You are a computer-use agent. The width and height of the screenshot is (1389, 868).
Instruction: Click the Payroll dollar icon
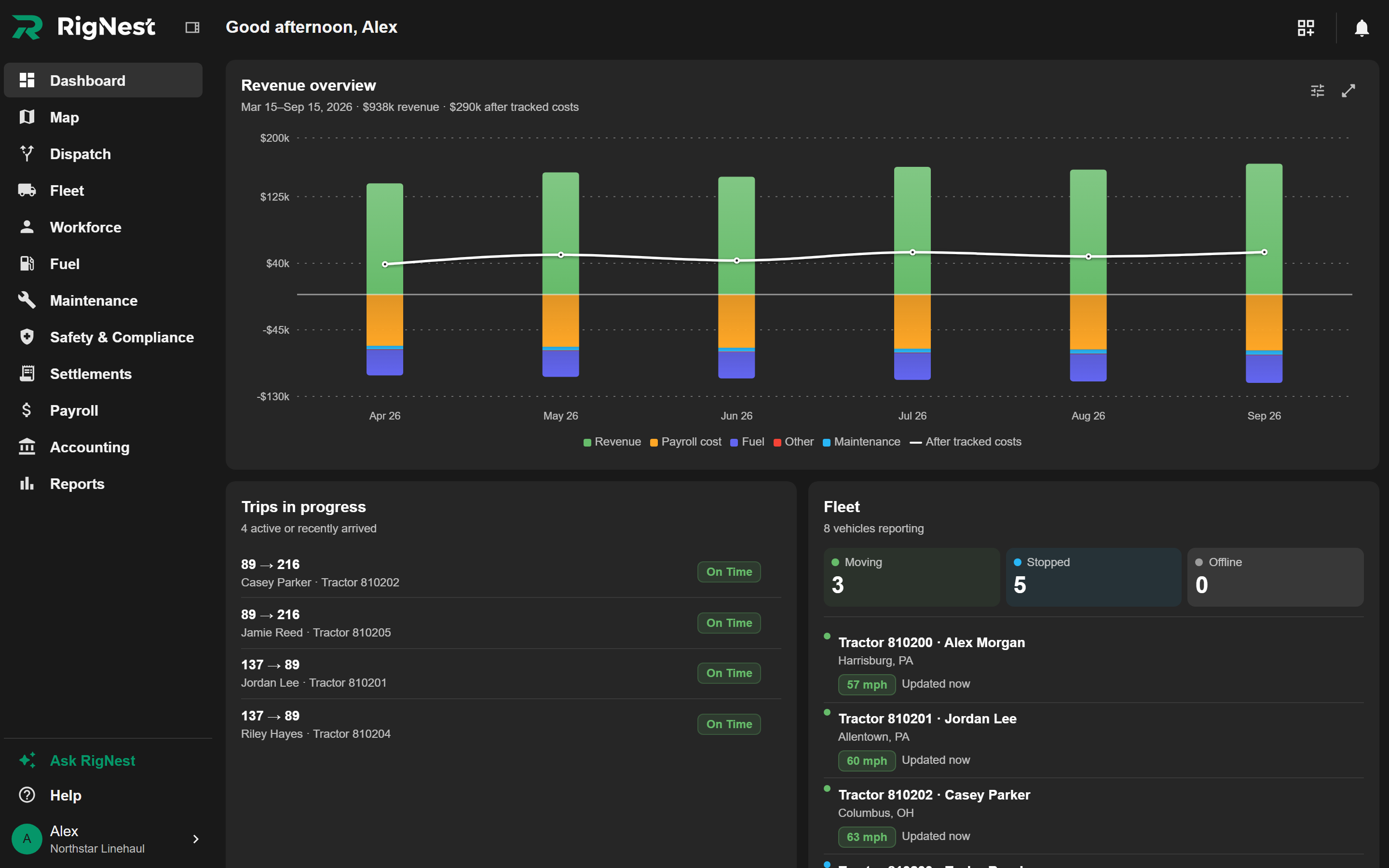[x=27, y=410]
